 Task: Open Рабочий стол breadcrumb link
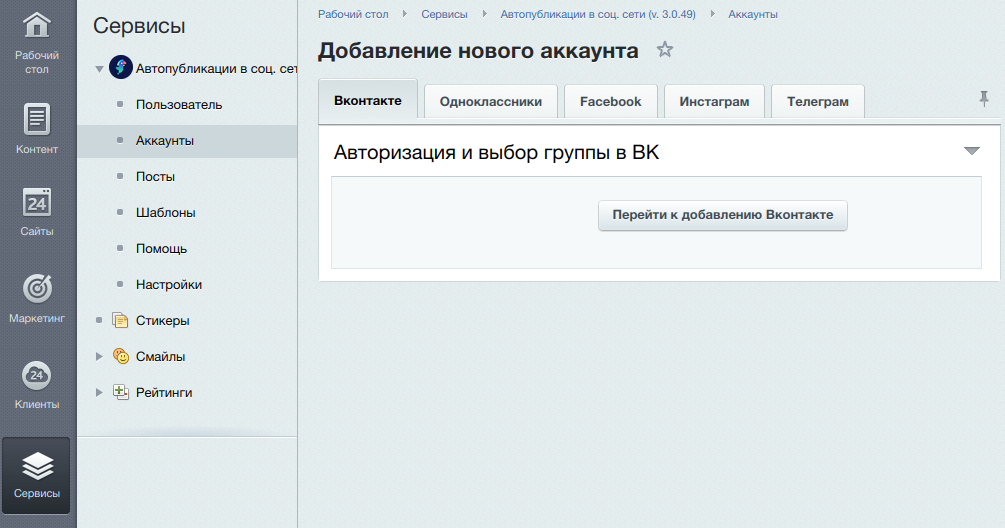point(353,14)
